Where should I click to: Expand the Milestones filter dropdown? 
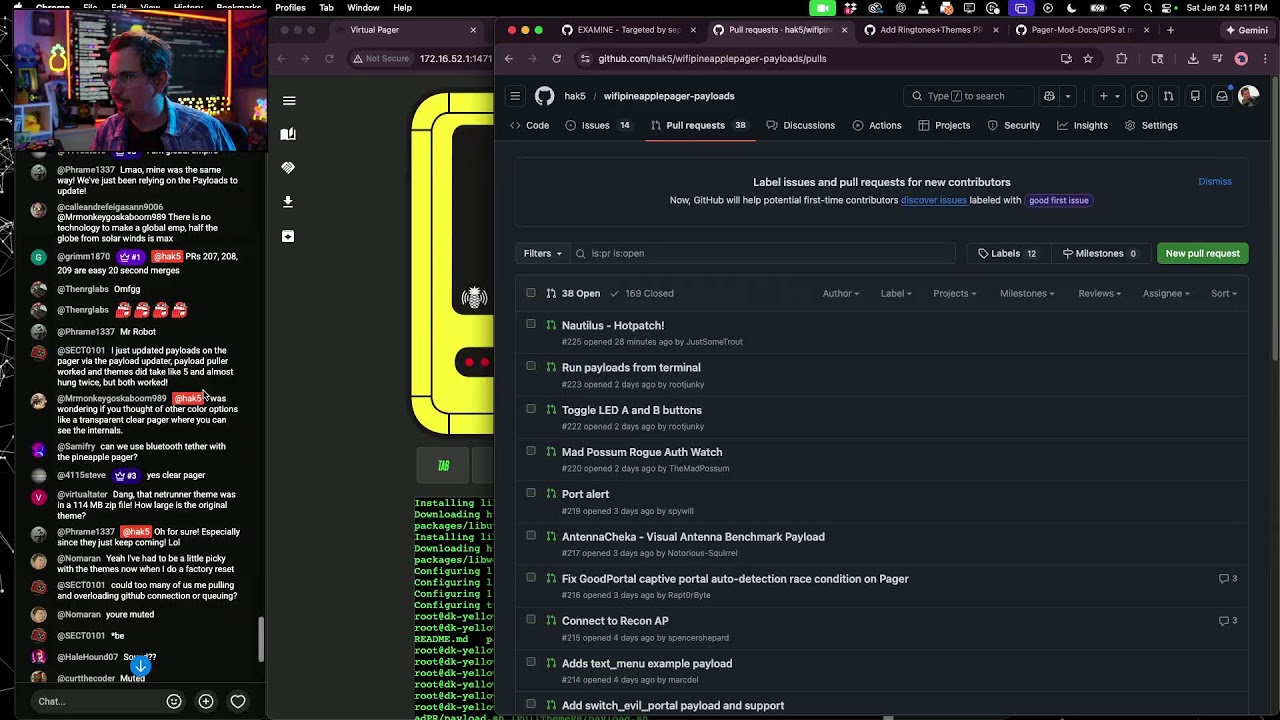click(x=1029, y=294)
